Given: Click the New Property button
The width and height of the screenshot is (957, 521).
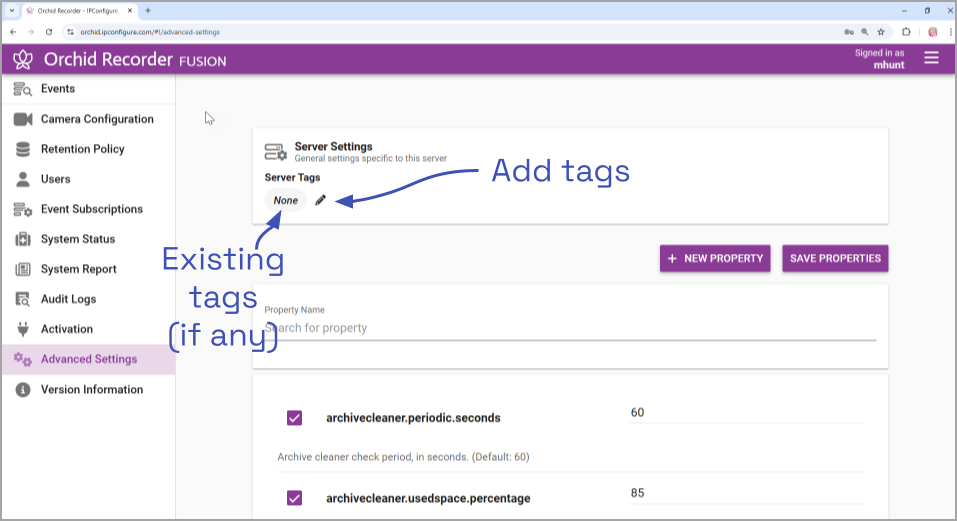Looking at the screenshot, I should click(715, 258).
